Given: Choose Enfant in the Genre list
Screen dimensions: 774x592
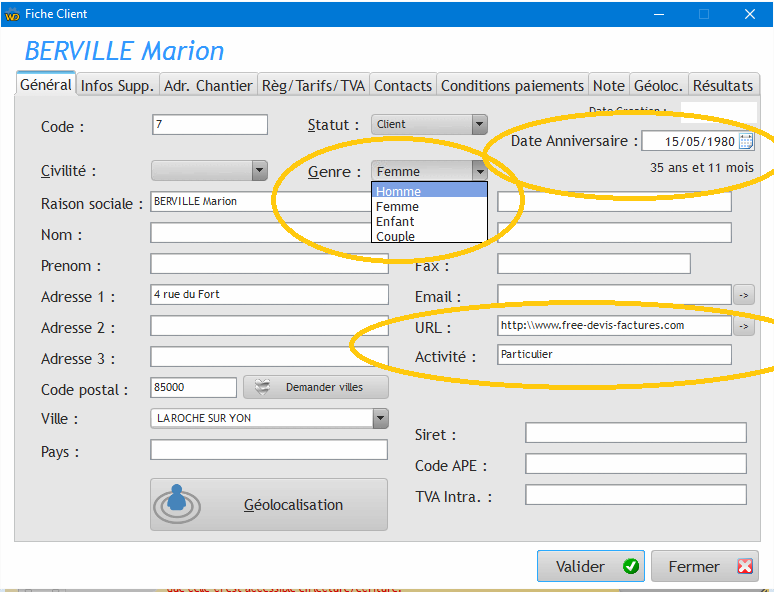Looking at the screenshot, I should pos(429,221).
